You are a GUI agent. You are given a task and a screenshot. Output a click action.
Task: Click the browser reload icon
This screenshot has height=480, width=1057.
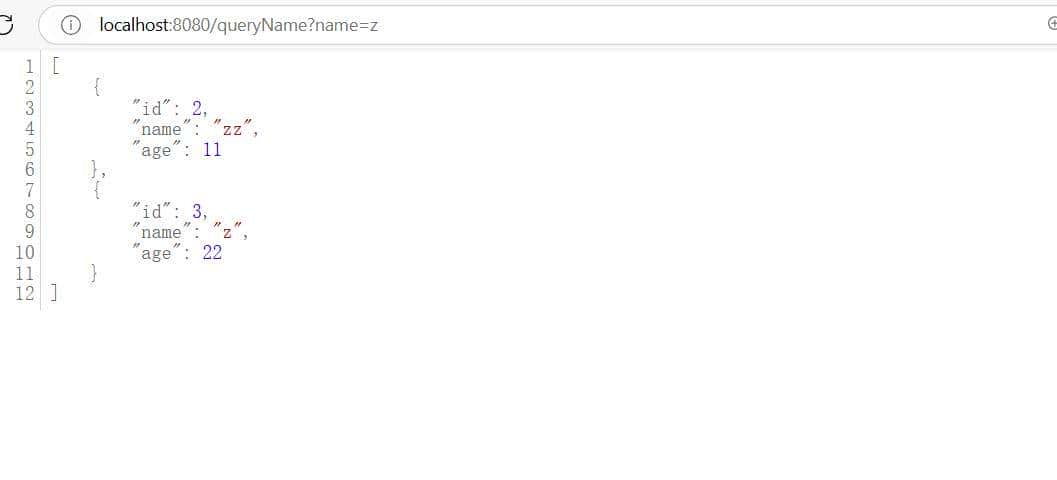pyautogui.click(x=5, y=26)
